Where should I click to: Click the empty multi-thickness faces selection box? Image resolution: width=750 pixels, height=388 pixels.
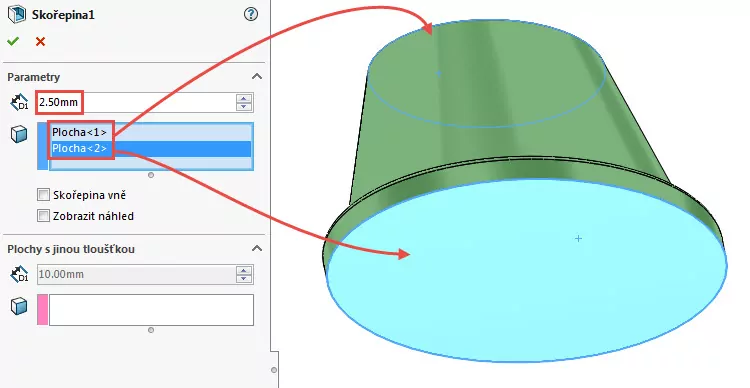(x=151, y=310)
